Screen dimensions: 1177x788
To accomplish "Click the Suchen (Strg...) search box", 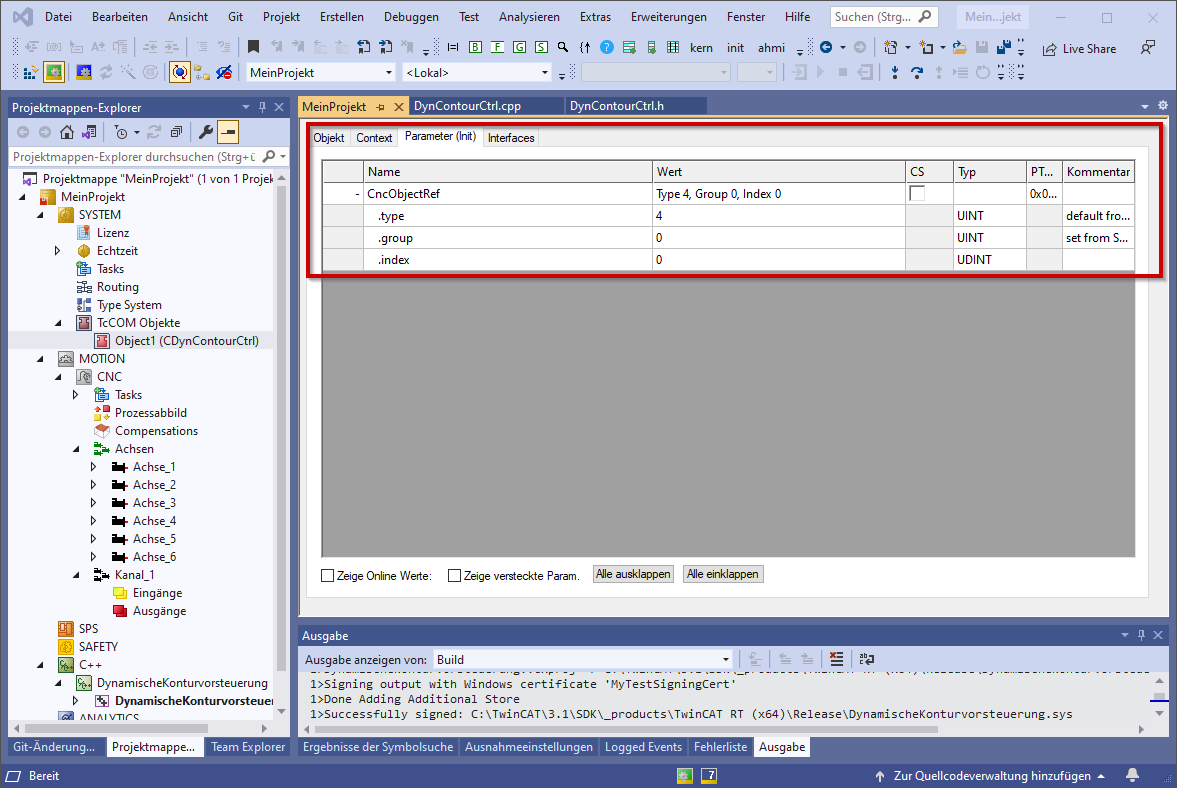I will pos(884,17).
